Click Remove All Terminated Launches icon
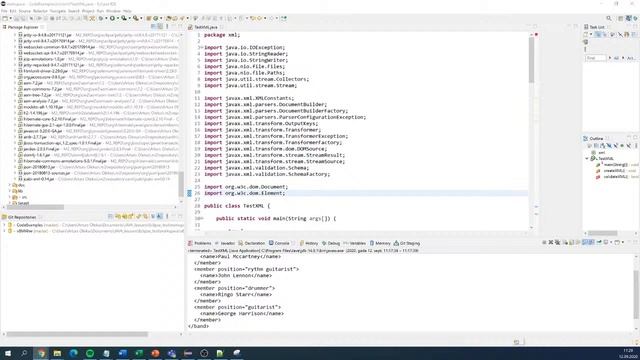The height and width of the screenshot is (360, 640). click(x=558, y=242)
